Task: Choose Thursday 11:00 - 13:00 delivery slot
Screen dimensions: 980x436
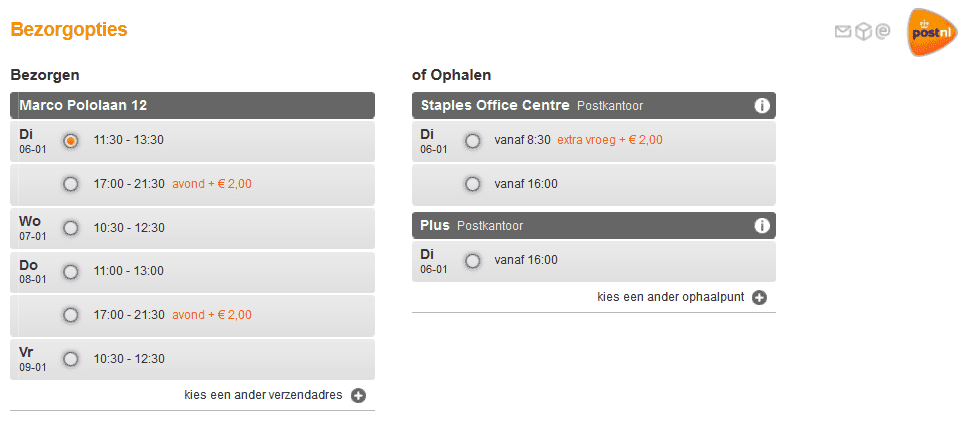Action: [x=71, y=271]
